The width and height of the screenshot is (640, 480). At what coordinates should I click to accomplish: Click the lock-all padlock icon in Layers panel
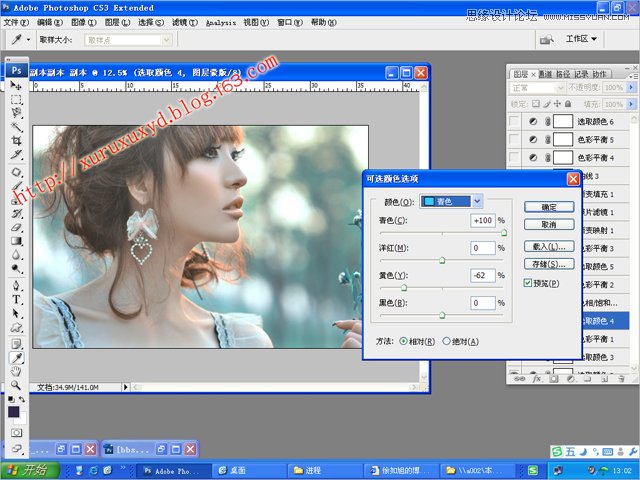click(x=568, y=104)
